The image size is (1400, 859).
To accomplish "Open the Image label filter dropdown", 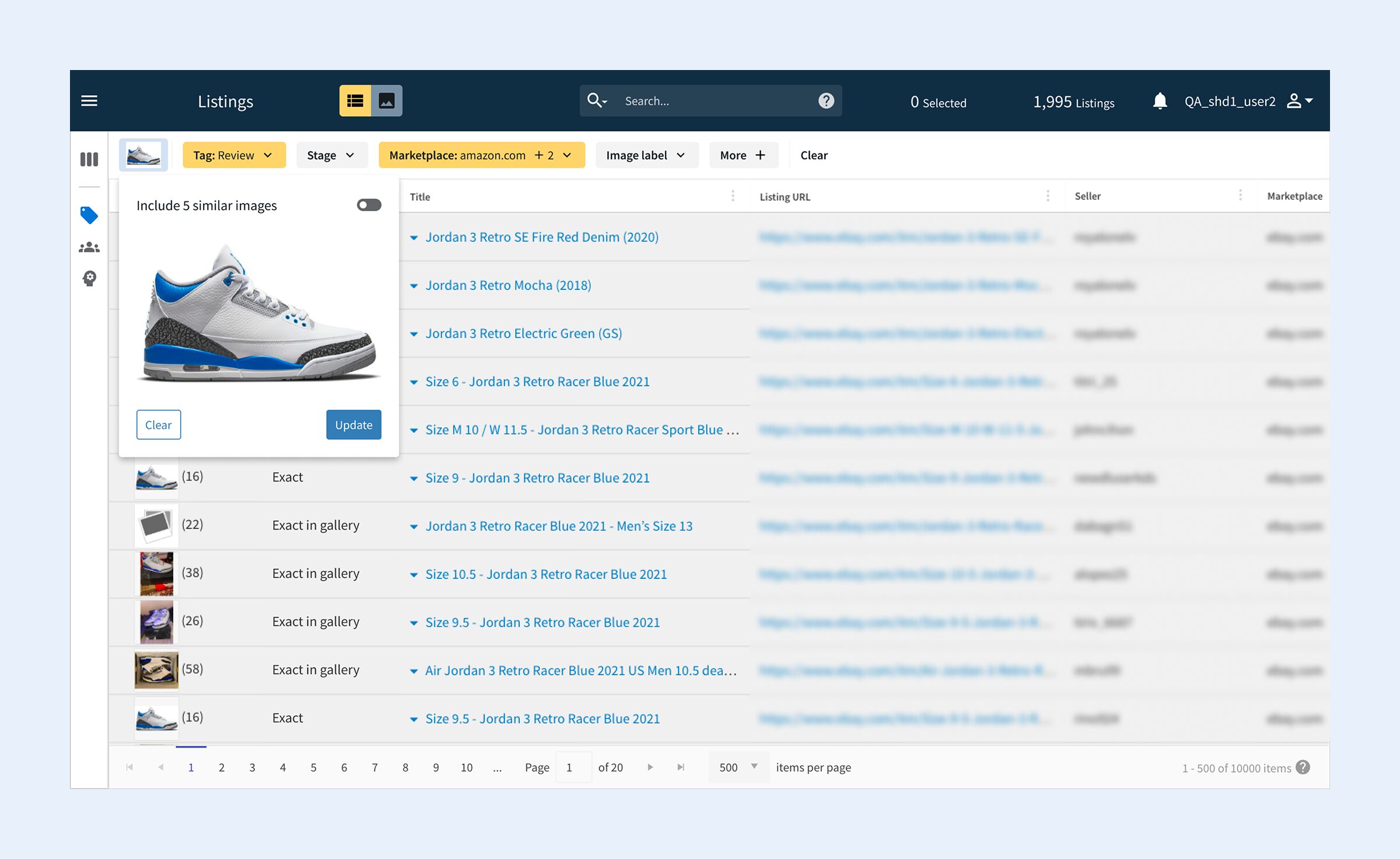I will tap(646, 155).
